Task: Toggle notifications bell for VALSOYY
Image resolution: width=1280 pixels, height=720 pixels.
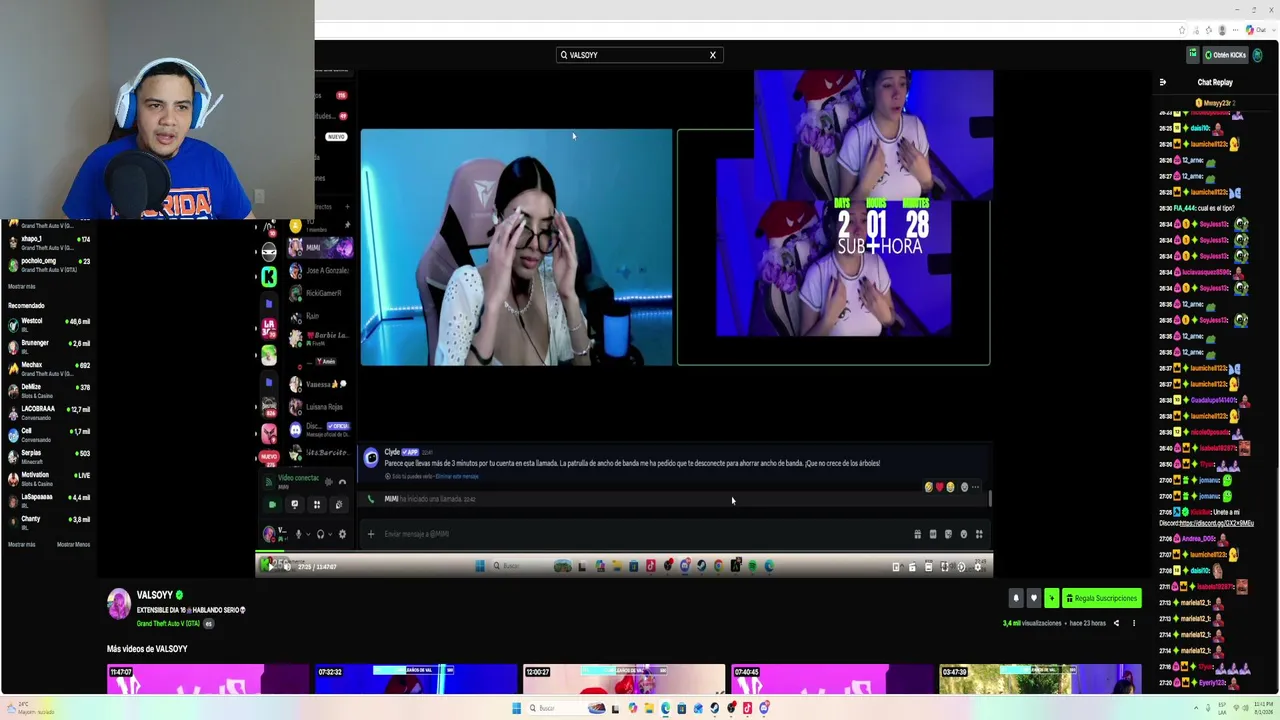Action: coord(1016,598)
